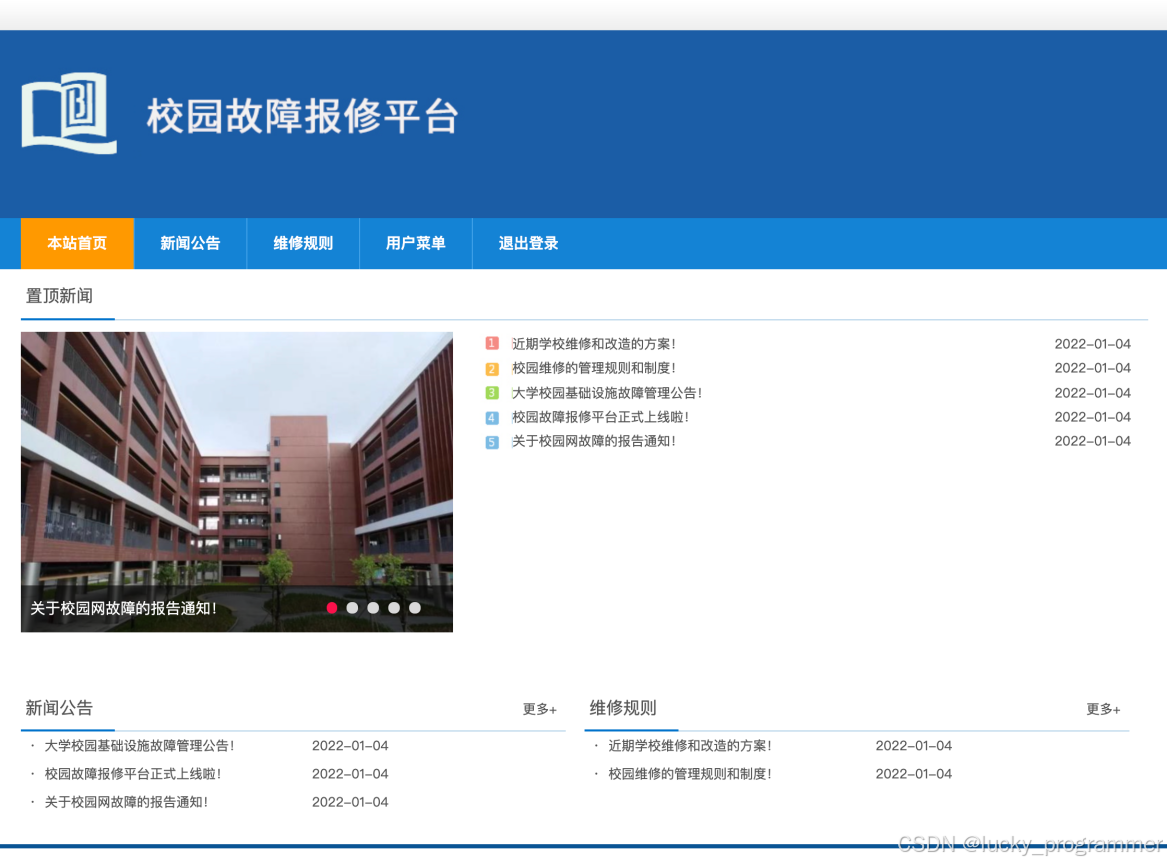Open the 用户菜单 dropdown in navigation

415,243
